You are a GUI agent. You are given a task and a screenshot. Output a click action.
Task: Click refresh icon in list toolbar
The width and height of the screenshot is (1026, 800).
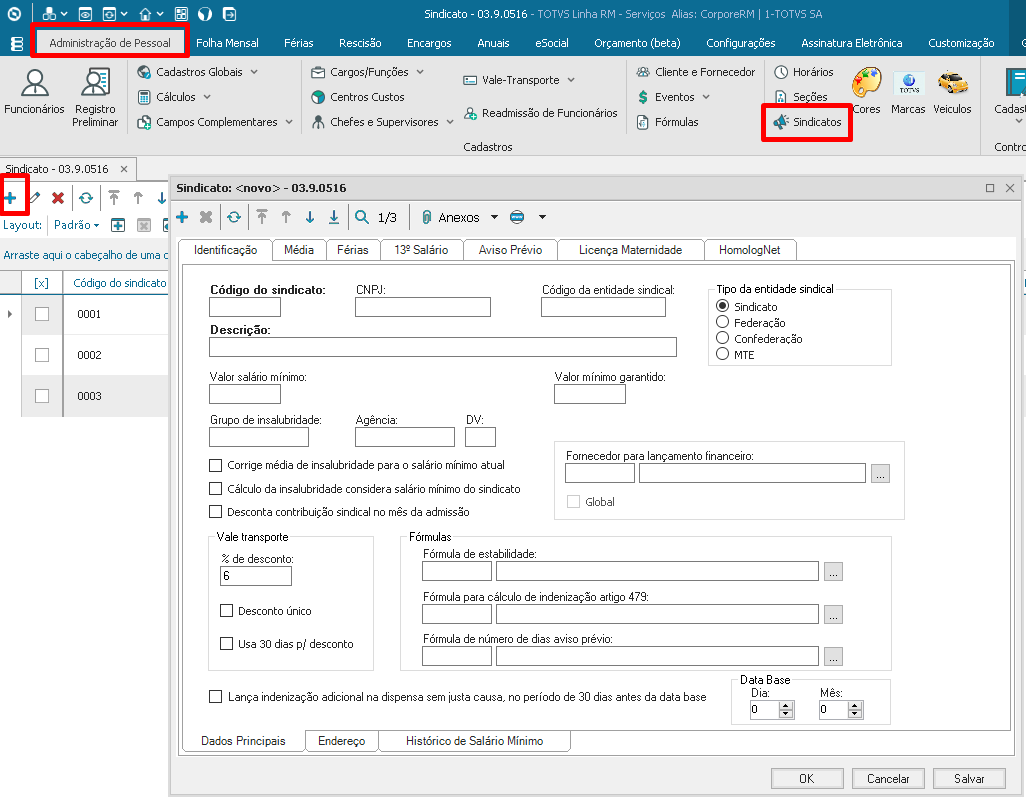(x=86, y=198)
